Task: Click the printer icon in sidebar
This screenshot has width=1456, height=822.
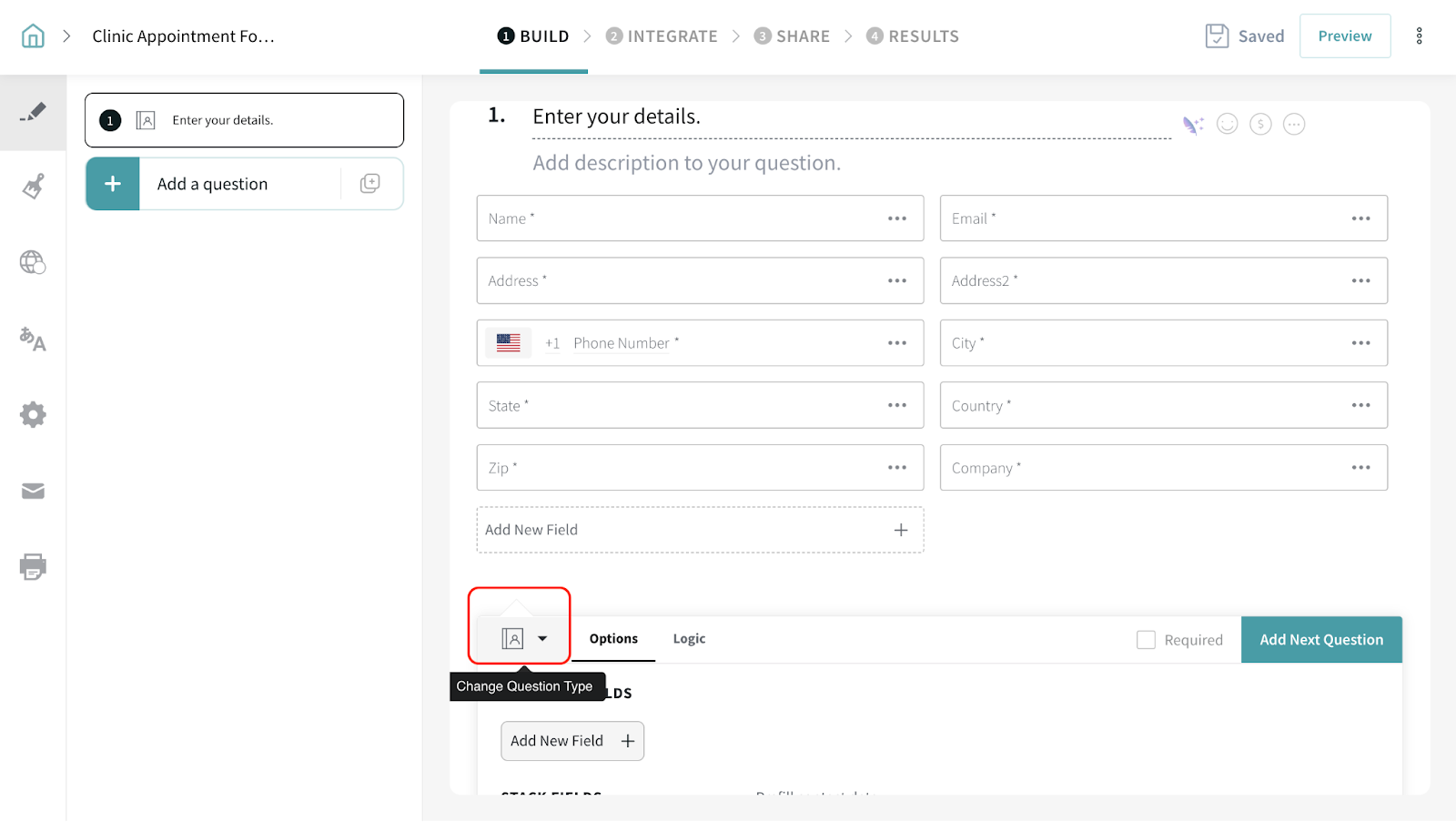Action: pyautogui.click(x=33, y=567)
